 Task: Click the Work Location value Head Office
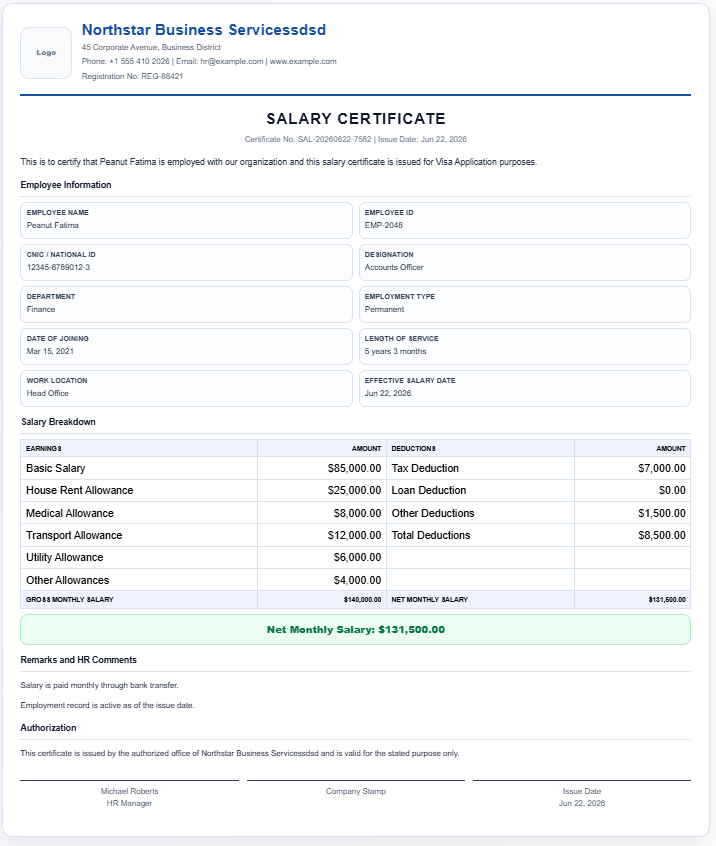click(47, 393)
